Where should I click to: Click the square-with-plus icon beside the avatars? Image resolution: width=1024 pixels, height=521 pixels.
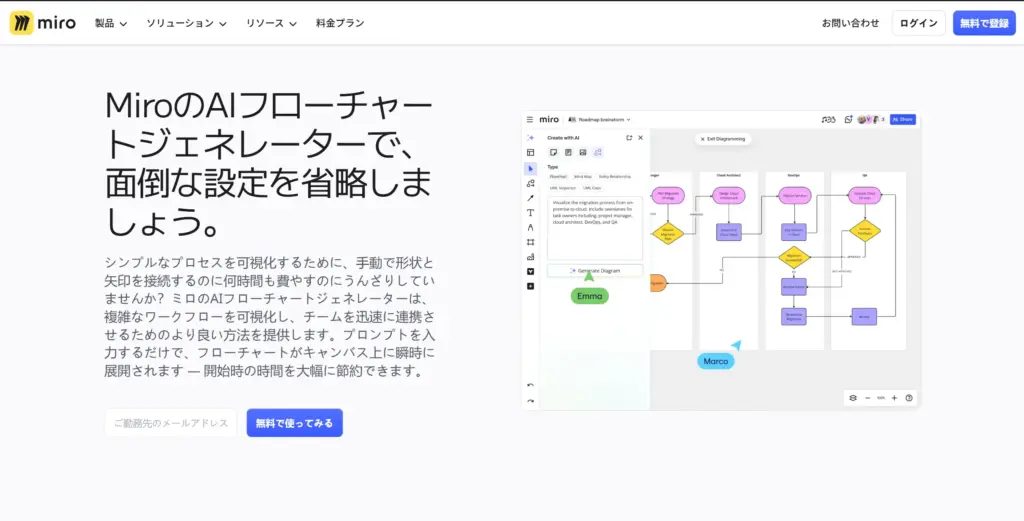(848, 119)
